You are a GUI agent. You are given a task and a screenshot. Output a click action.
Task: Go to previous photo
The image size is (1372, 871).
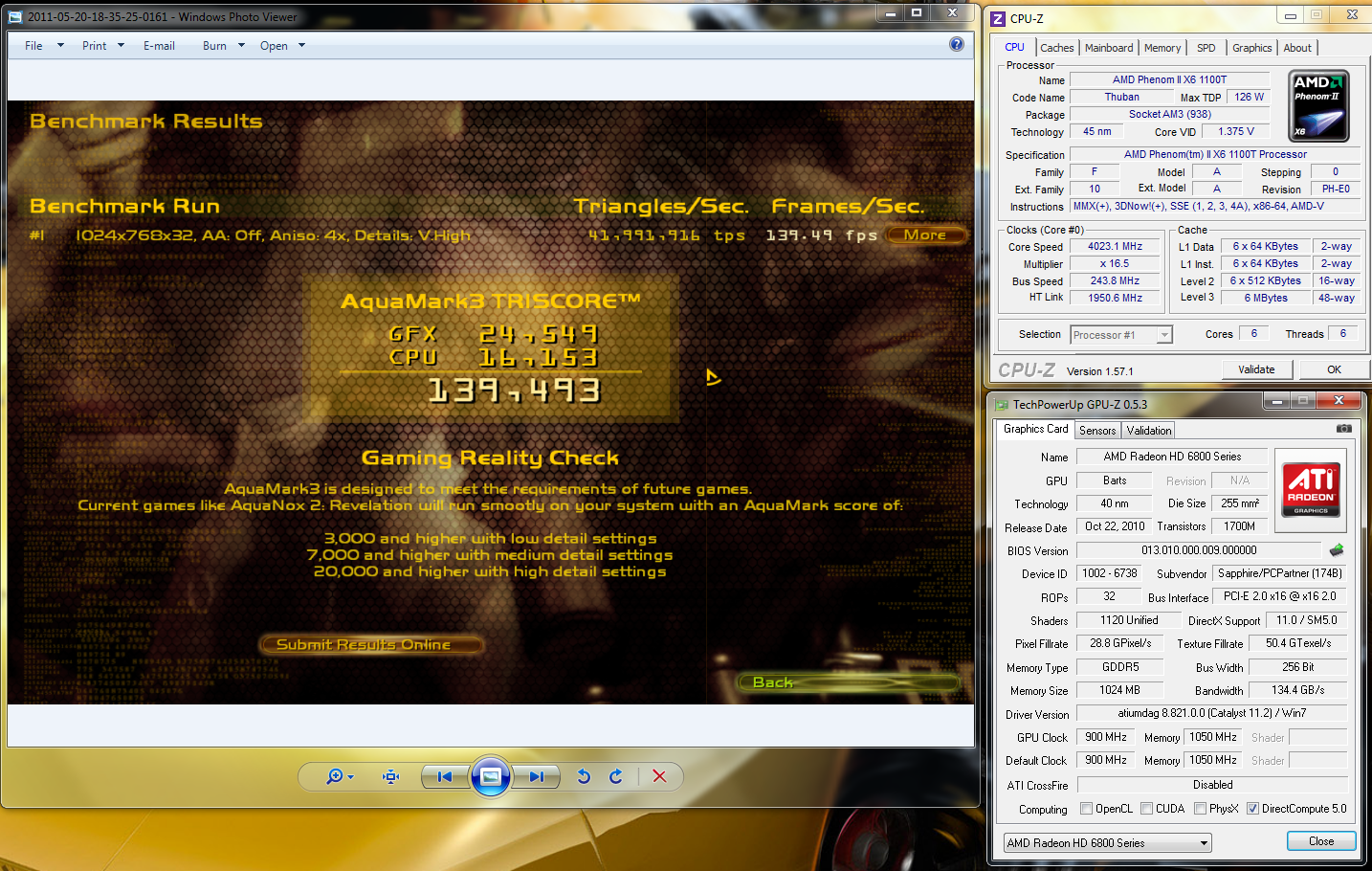tap(445, 776)
